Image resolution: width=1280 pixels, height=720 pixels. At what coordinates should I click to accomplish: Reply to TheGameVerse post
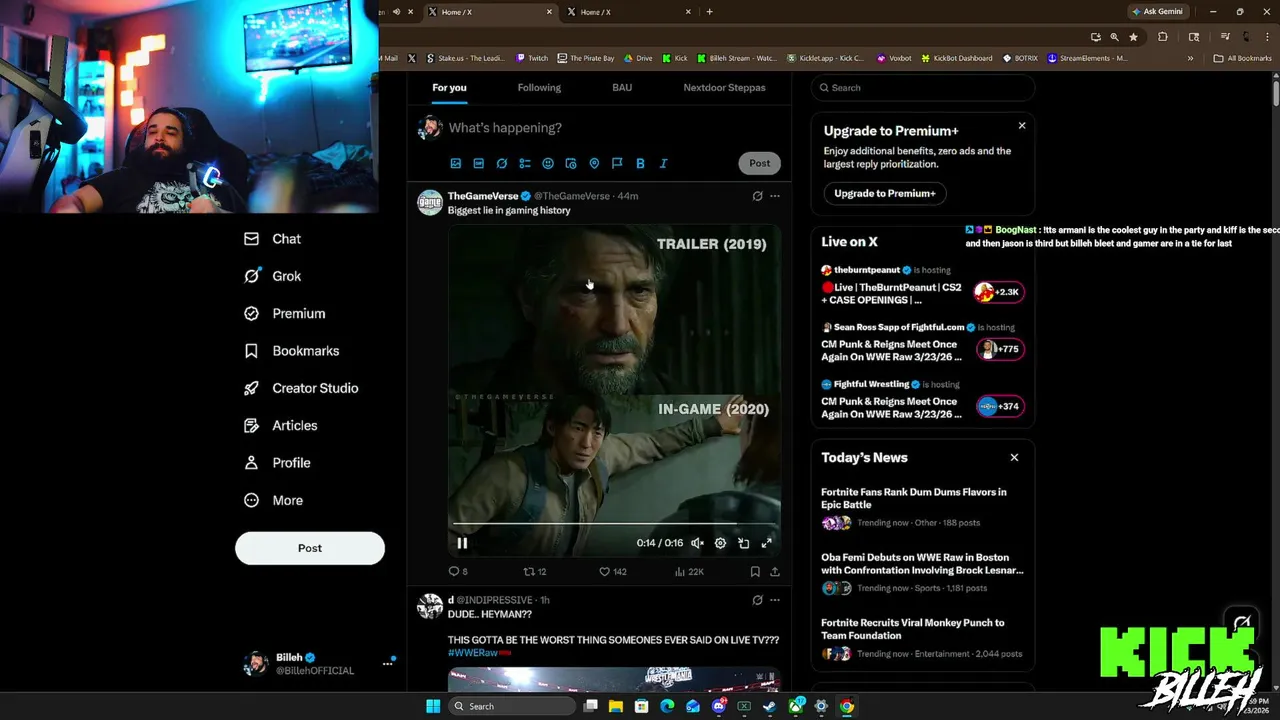point(458,572)
